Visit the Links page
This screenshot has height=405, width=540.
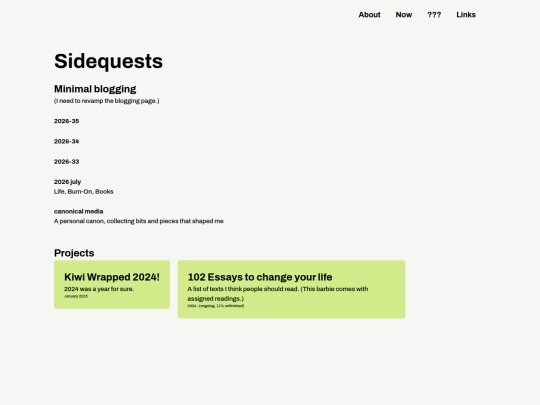[x=466, y=15]
